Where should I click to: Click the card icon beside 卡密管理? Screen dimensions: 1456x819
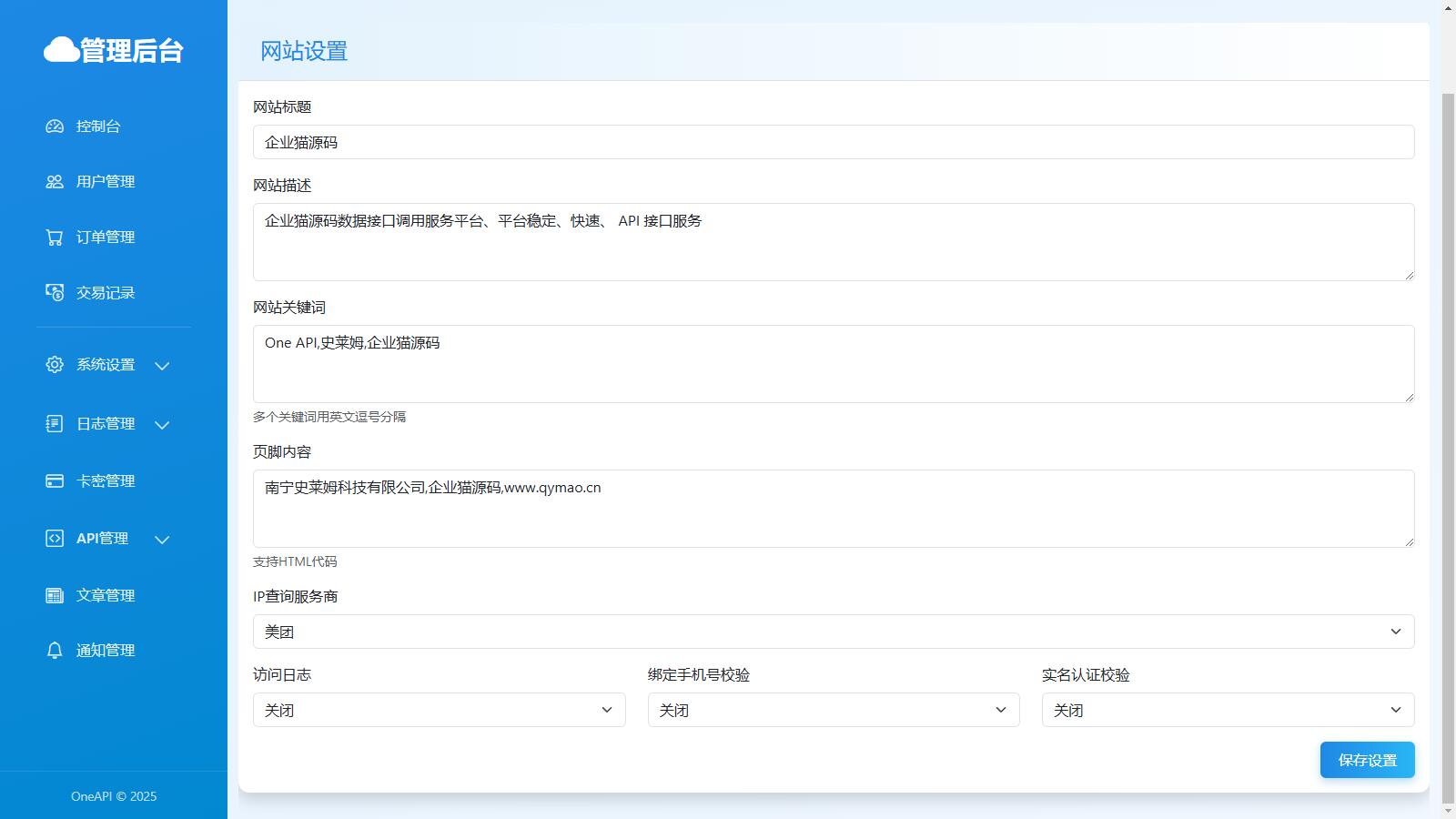pyautogui.click(x=55, y=481)
